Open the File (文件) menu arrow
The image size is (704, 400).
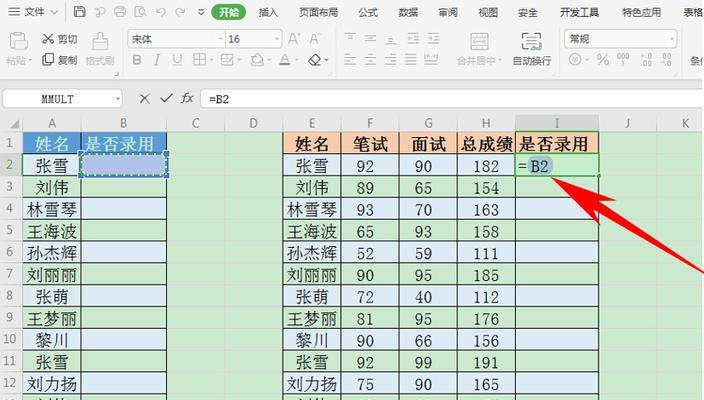point(55,12)
